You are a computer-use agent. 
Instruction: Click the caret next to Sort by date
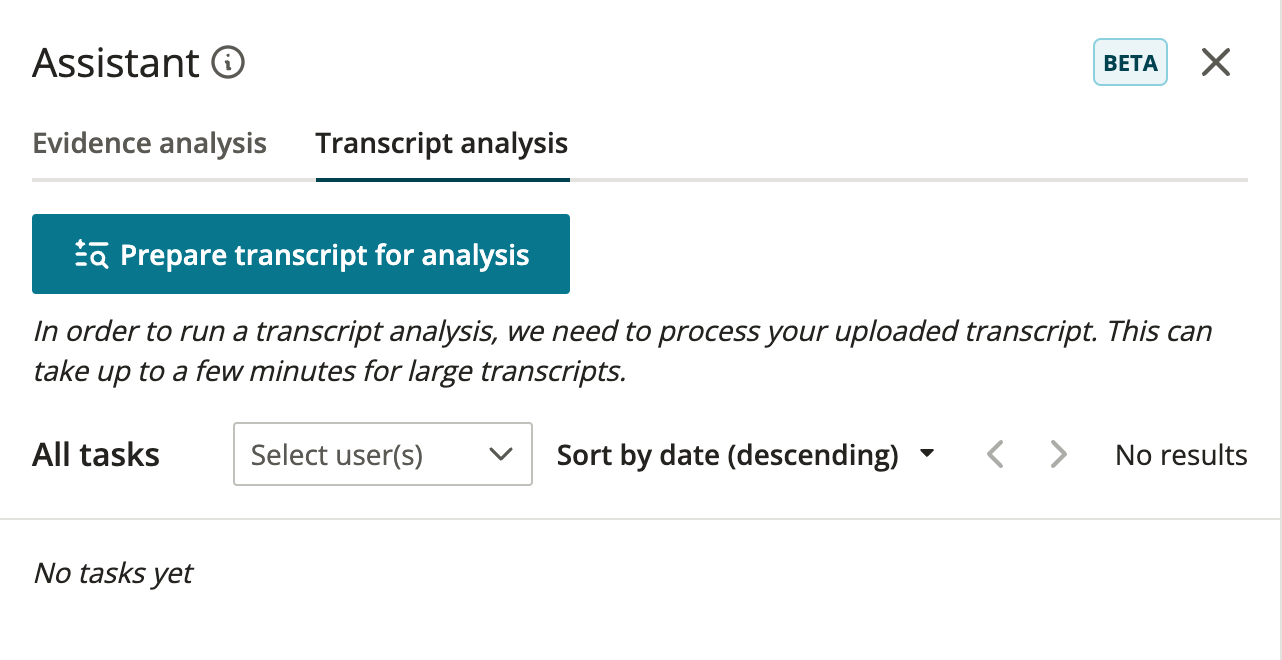(927, 454)
